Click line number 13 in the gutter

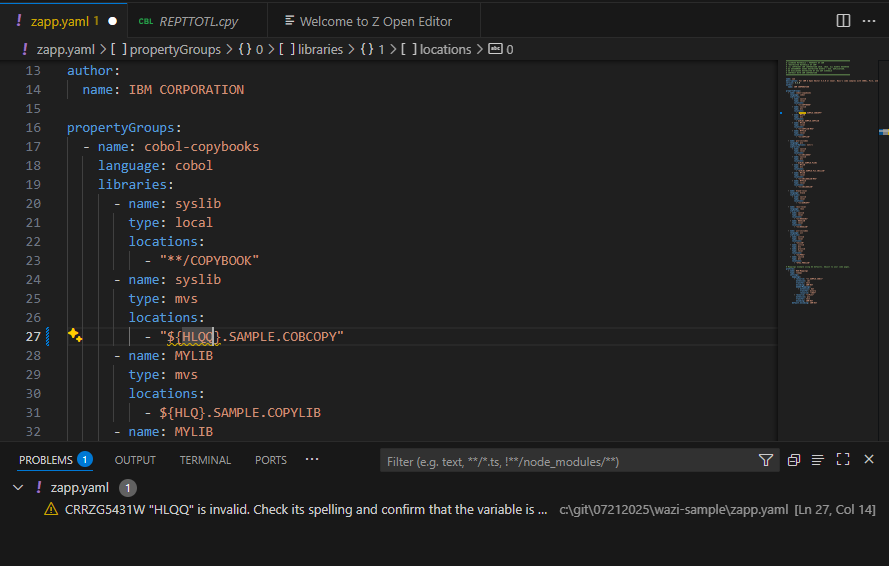(x=33, y=70)
